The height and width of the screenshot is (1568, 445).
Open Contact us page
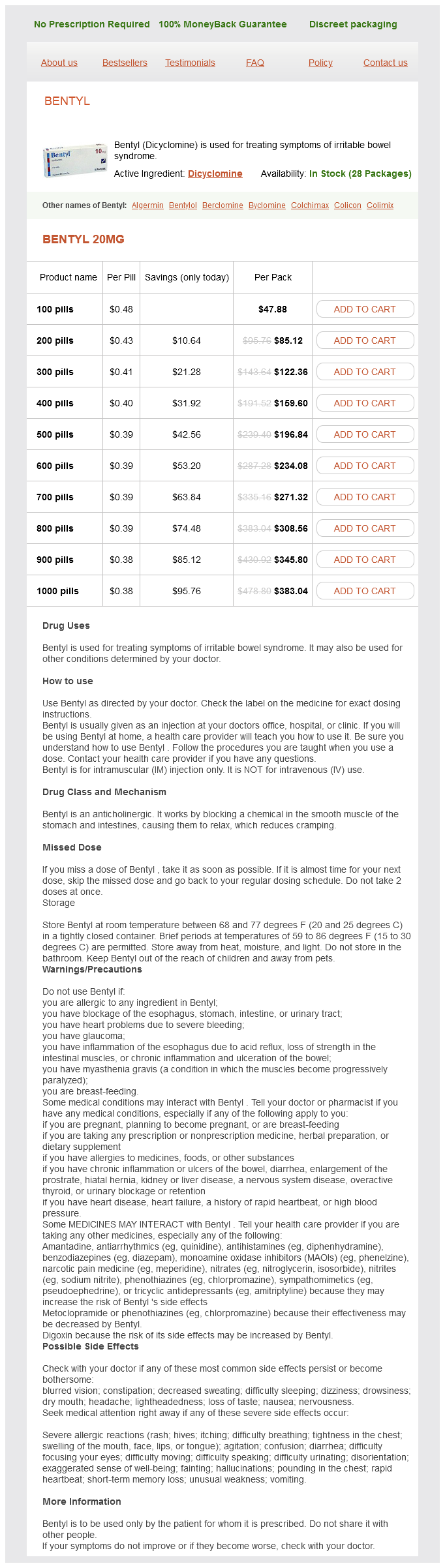point(385,63)
